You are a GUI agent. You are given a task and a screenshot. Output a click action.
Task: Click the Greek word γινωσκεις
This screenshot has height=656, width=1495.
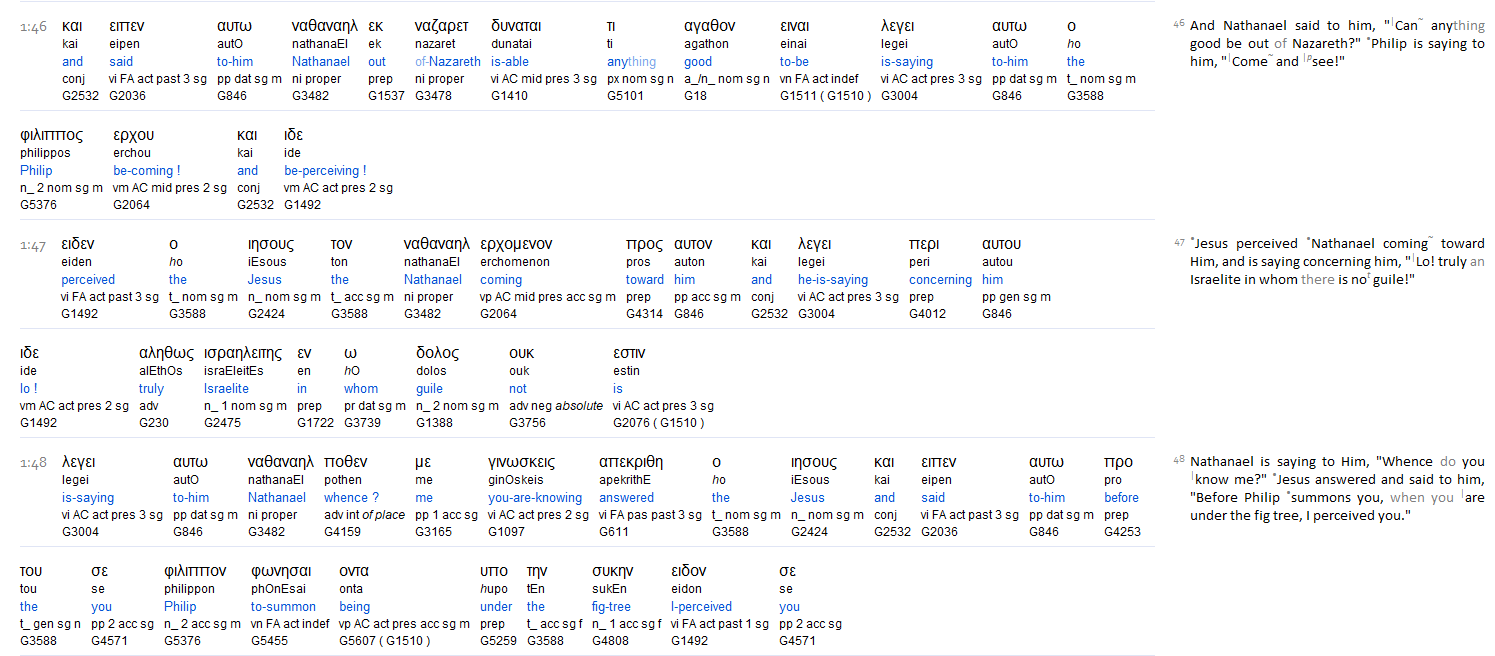coord(521,462)
